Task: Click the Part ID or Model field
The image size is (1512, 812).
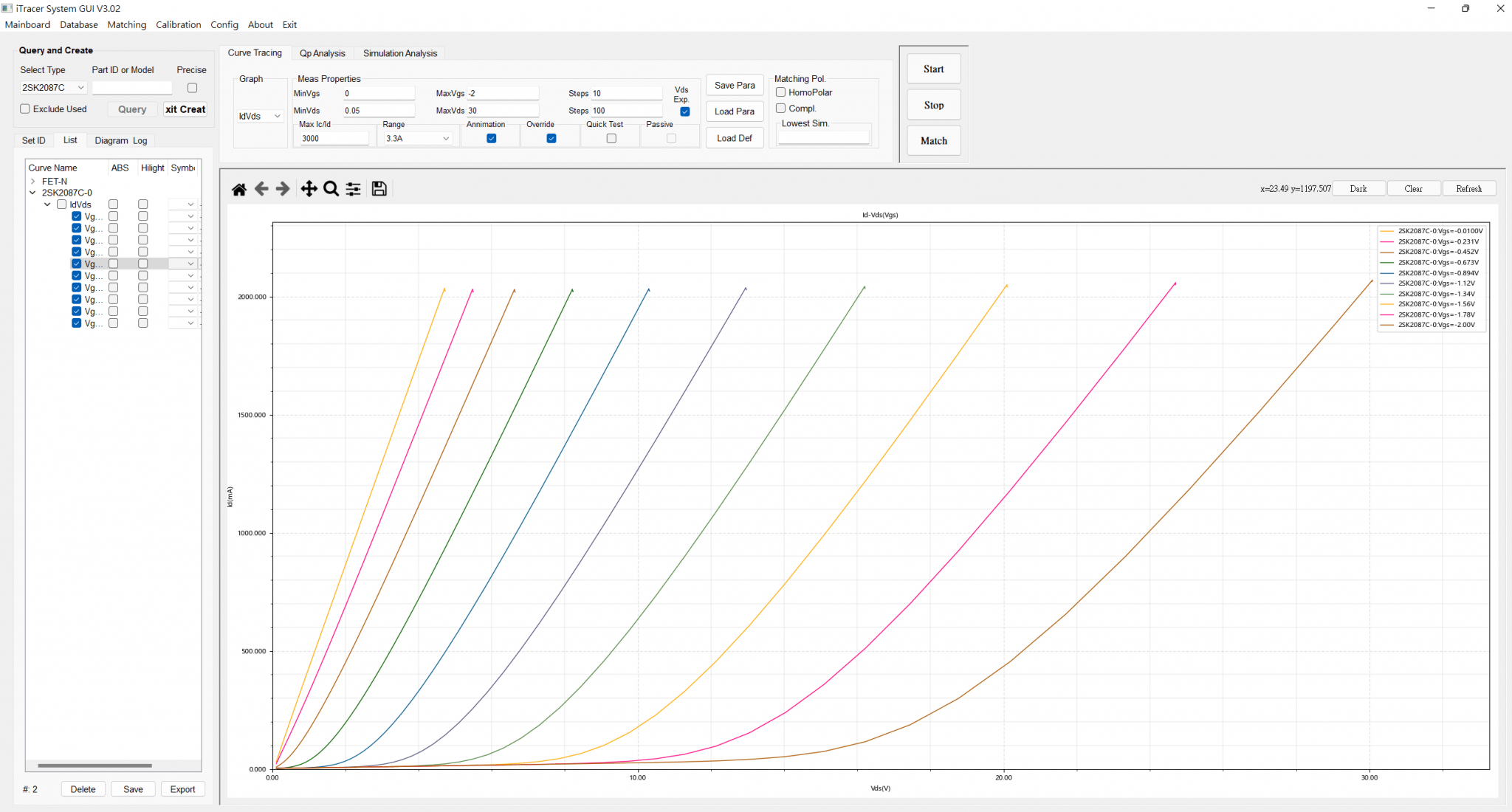Action: pos(131,87)
